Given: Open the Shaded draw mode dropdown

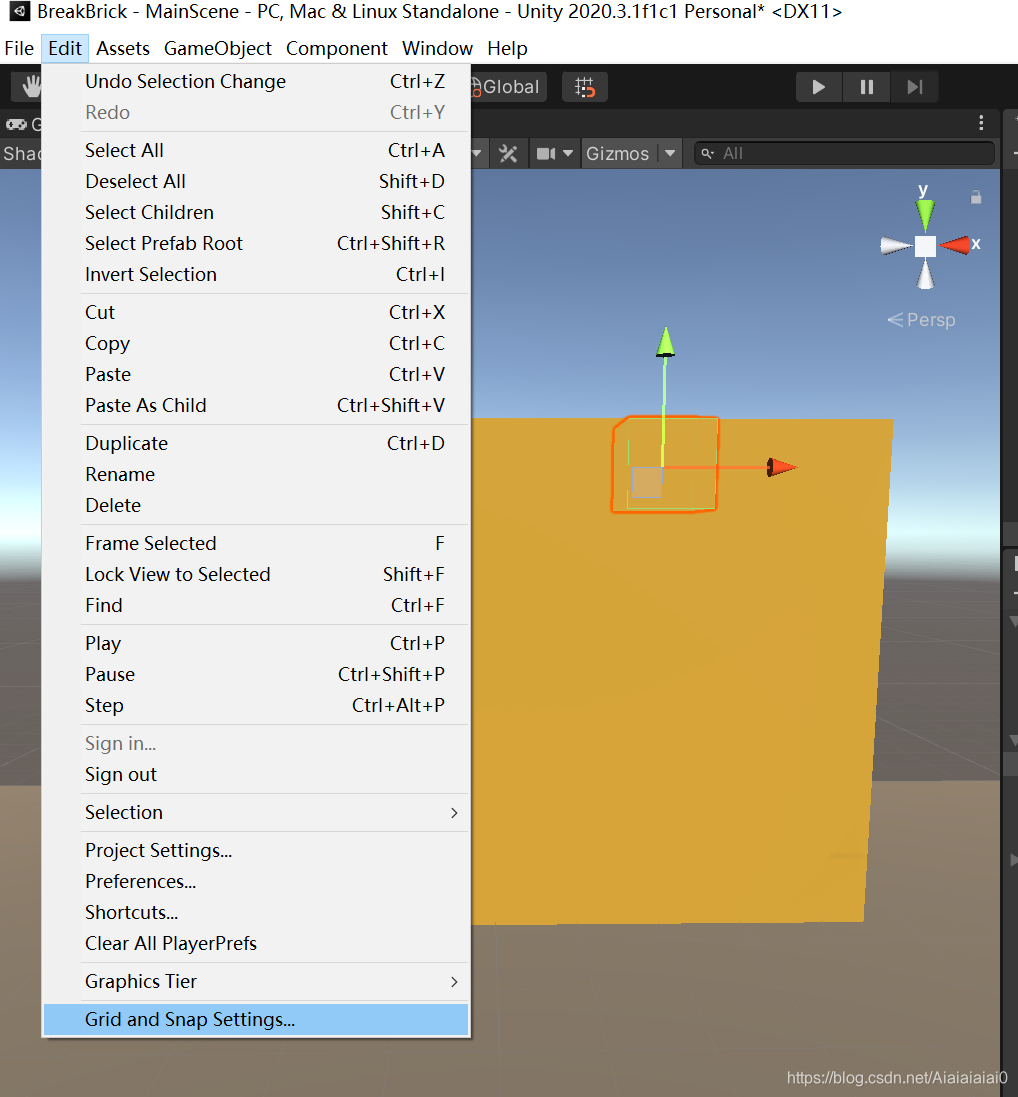Looking at the screenshot, I should point(21,153).
